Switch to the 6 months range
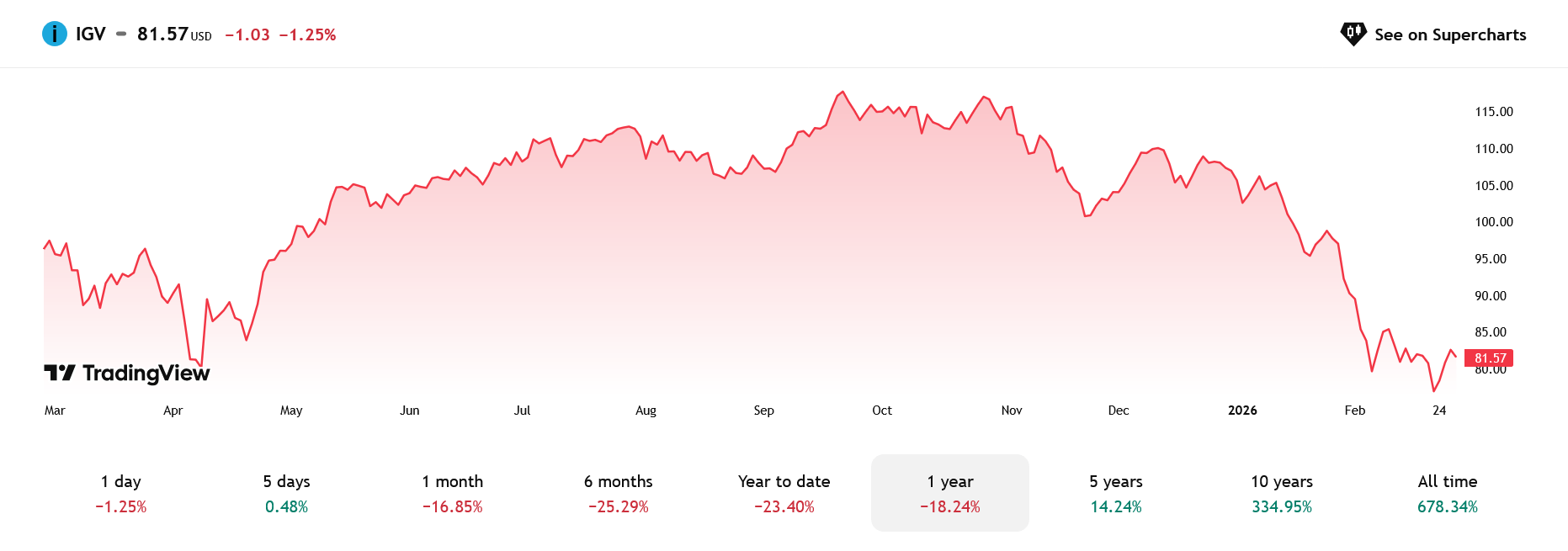This screenshot has height=551, width=1568. (619, 493)
